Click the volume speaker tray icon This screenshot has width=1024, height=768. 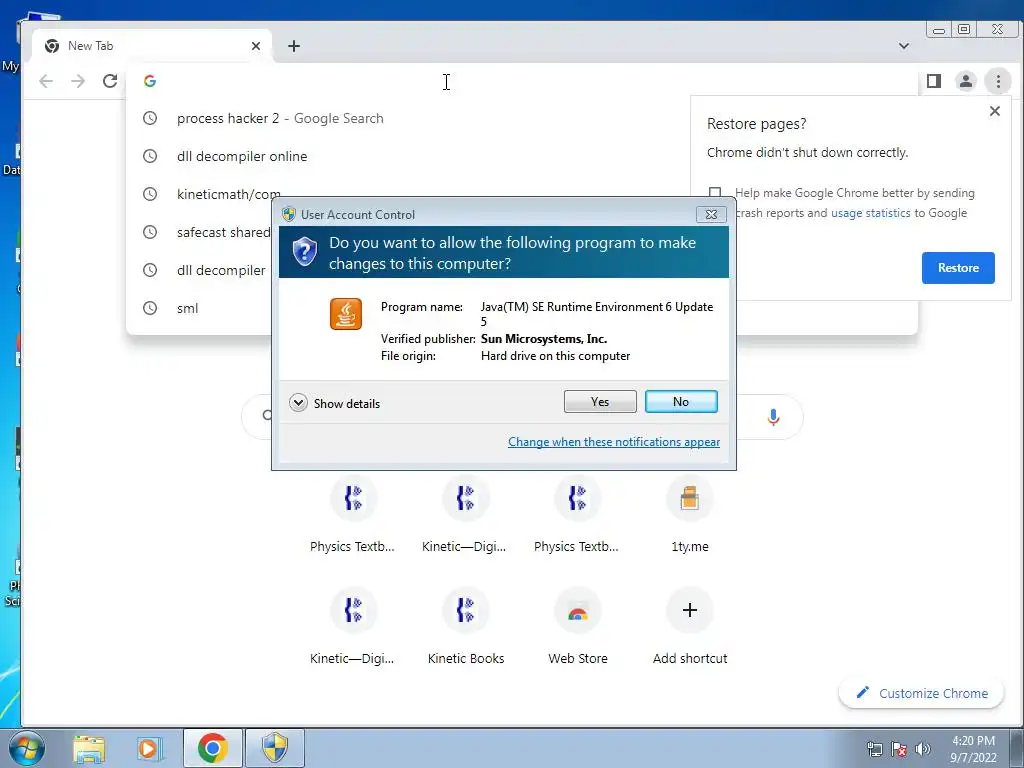click(x=922, y=749)
